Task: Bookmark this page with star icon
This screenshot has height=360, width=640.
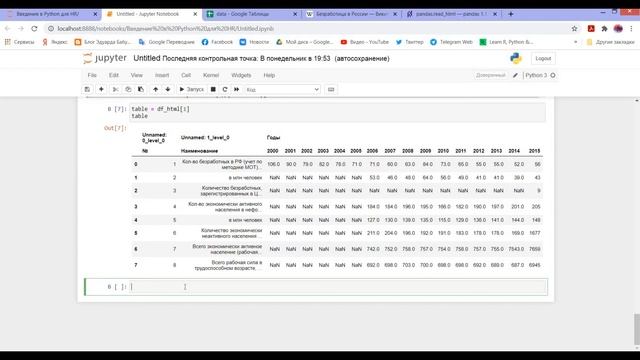Action: click(574, 29)
